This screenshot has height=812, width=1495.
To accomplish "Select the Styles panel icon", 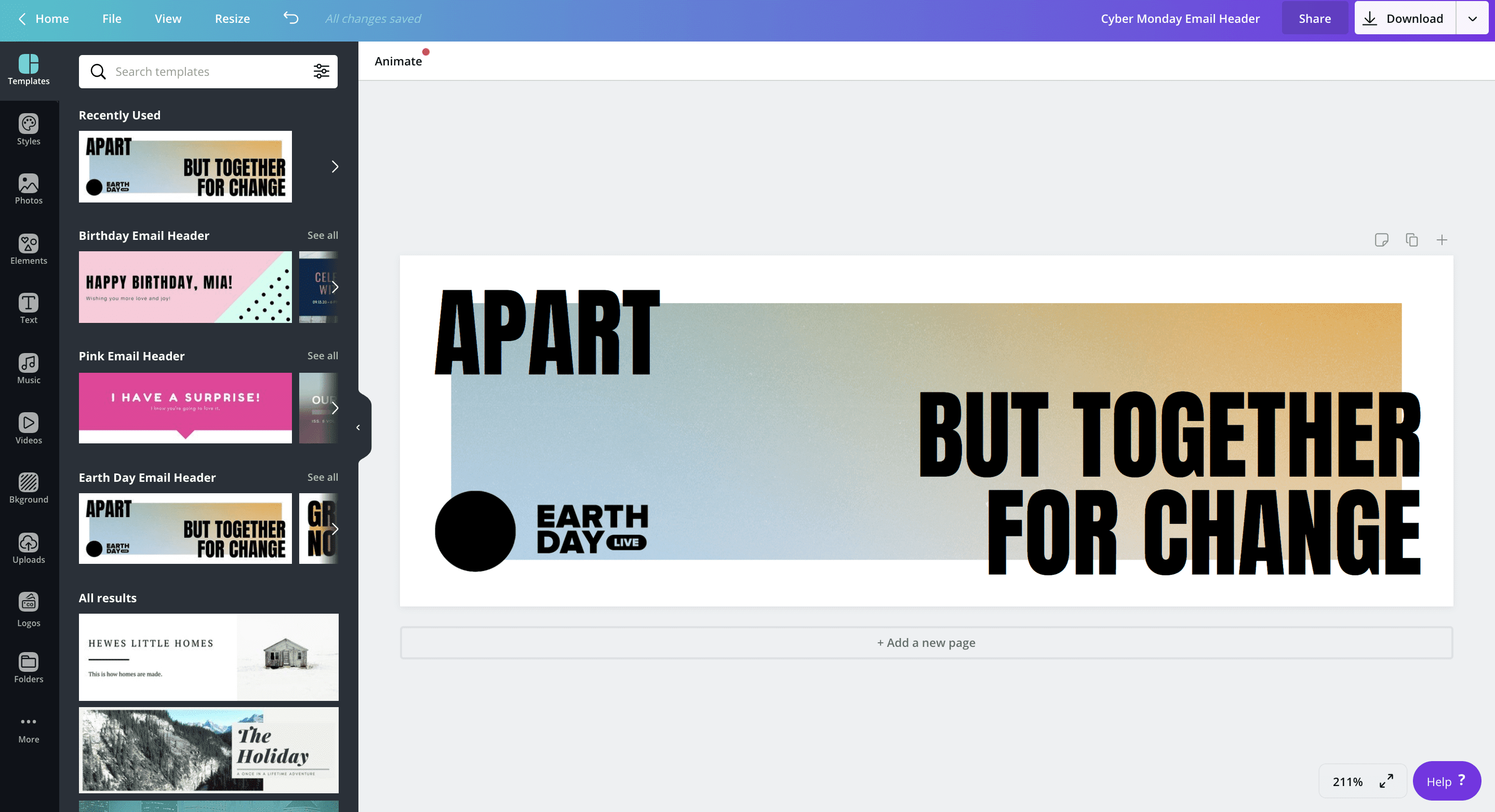I will coord(28,130).
